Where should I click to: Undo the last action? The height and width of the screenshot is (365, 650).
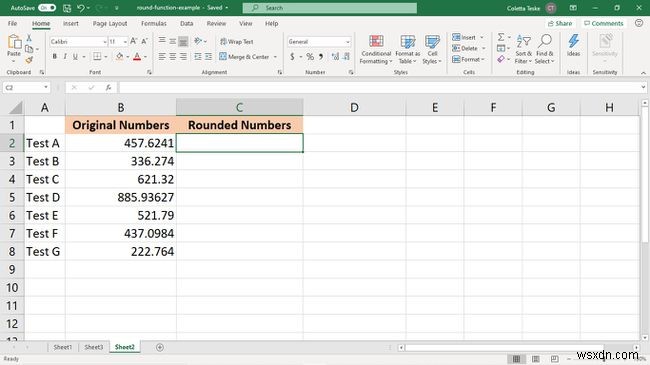(81, 8)
